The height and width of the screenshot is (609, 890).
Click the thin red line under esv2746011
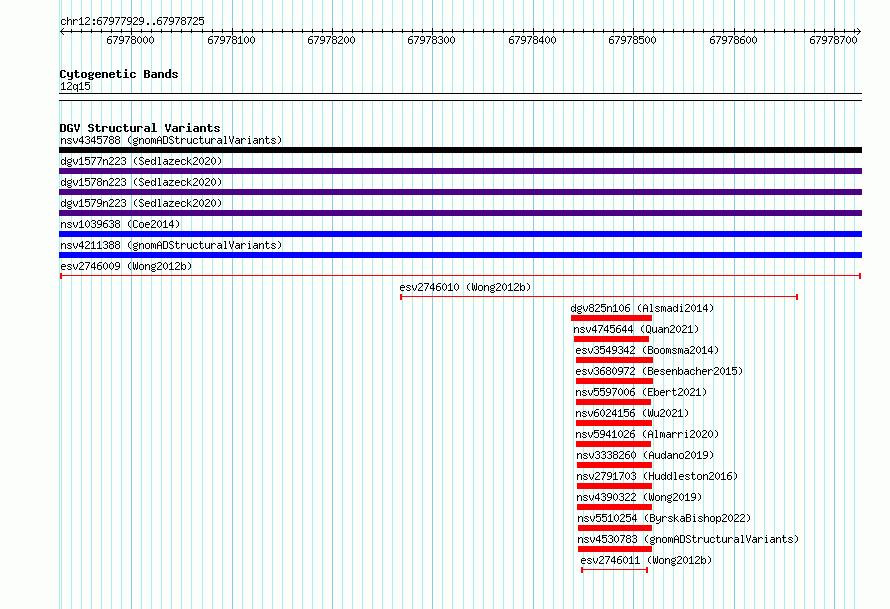coord(614,570)
